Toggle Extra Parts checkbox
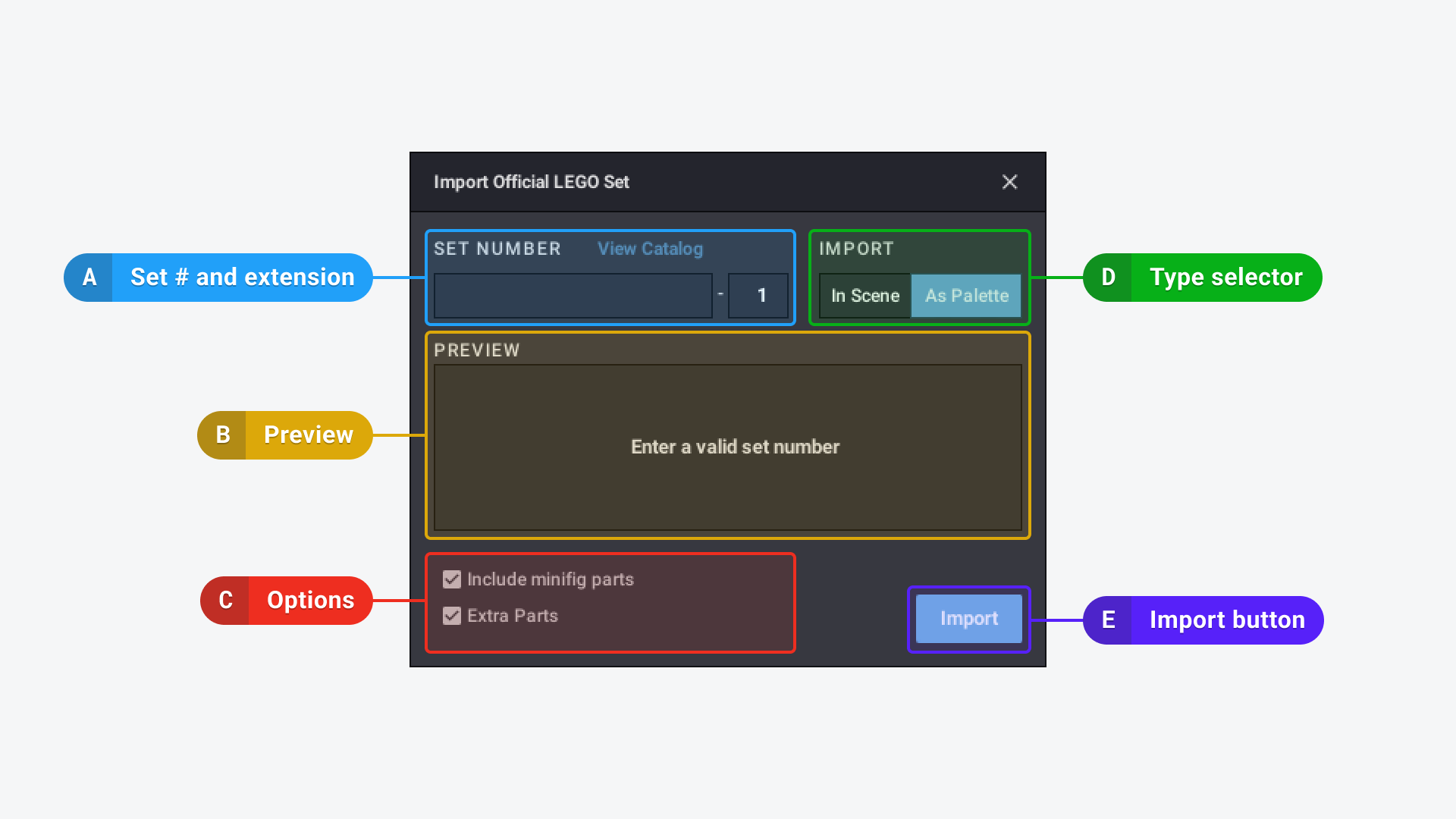 (452, 616)
